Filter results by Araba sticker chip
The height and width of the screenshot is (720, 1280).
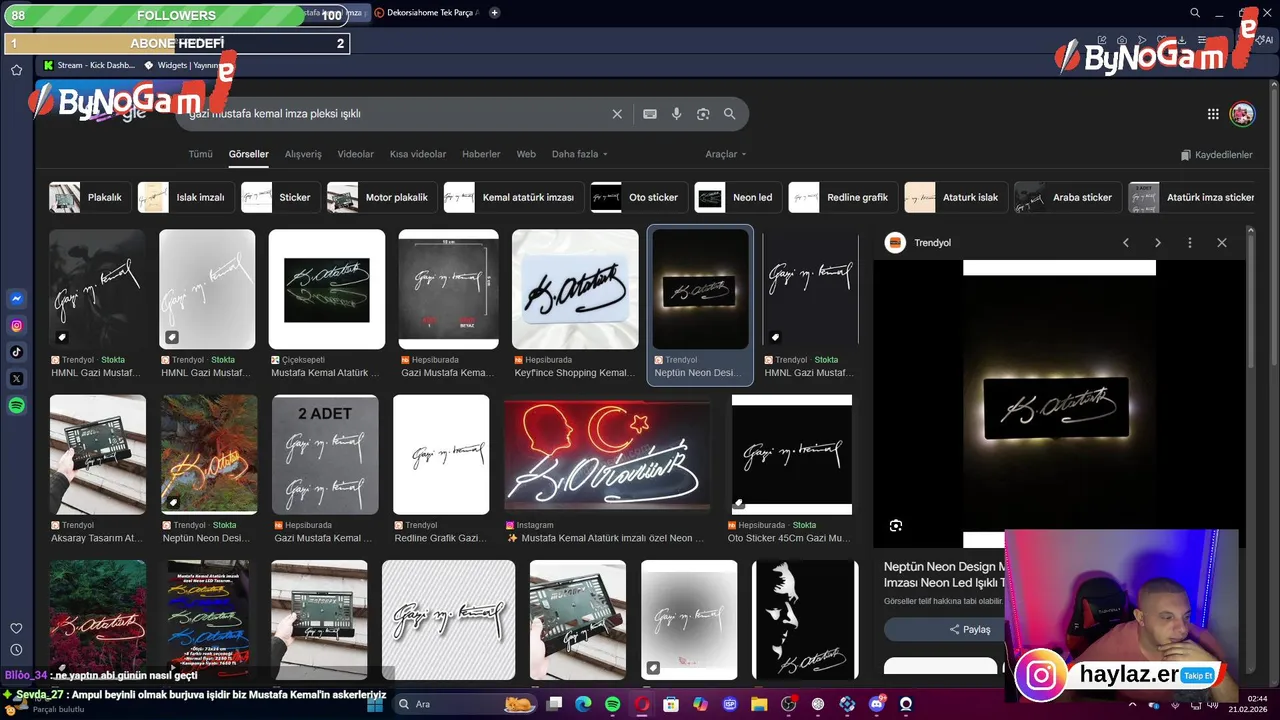(1067, 197)
